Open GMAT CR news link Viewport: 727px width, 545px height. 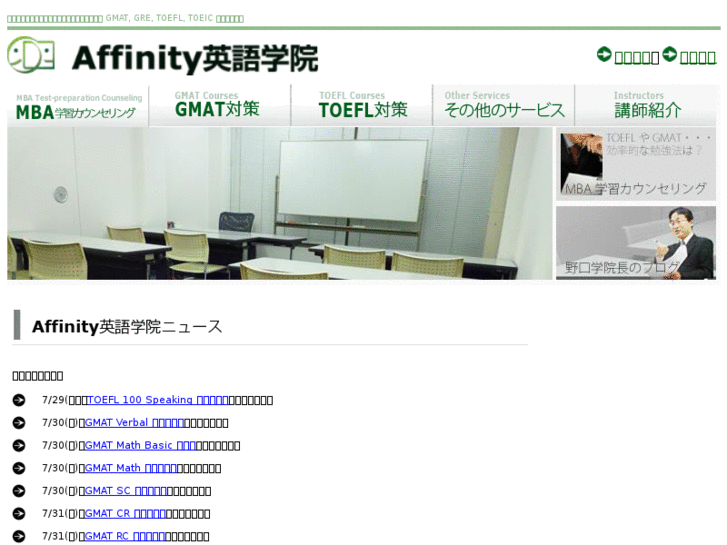125,513
